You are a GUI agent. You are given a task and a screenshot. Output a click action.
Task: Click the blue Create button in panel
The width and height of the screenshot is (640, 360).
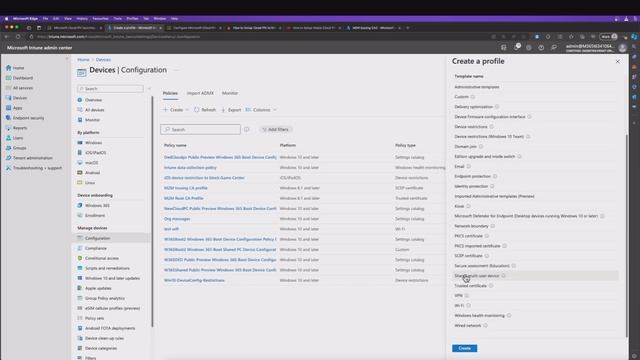click(x=464, y=348)
